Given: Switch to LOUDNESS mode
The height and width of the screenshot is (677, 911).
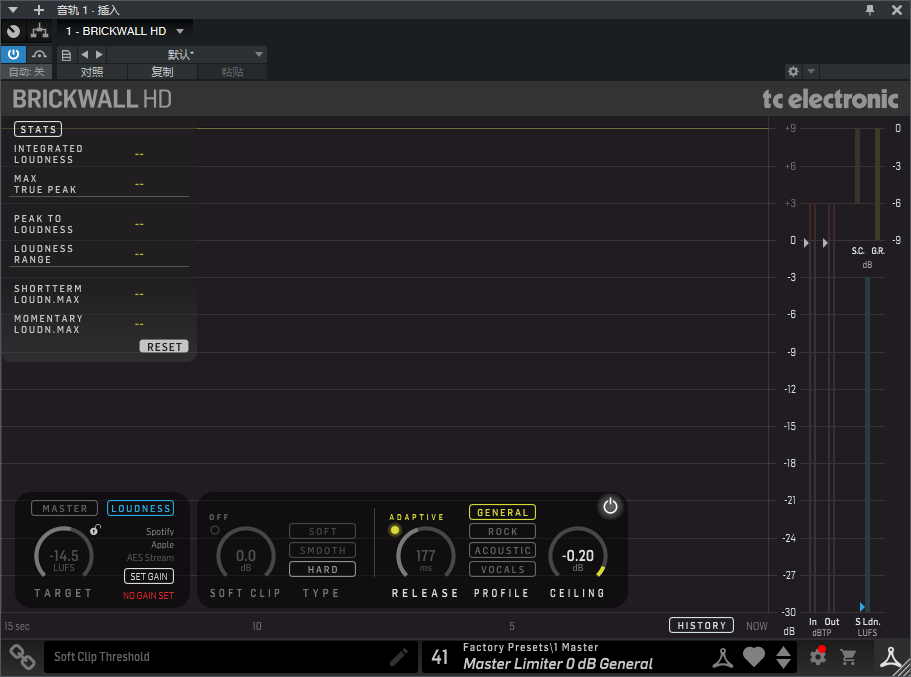Looking at the screenshot, I should point(141,508).
